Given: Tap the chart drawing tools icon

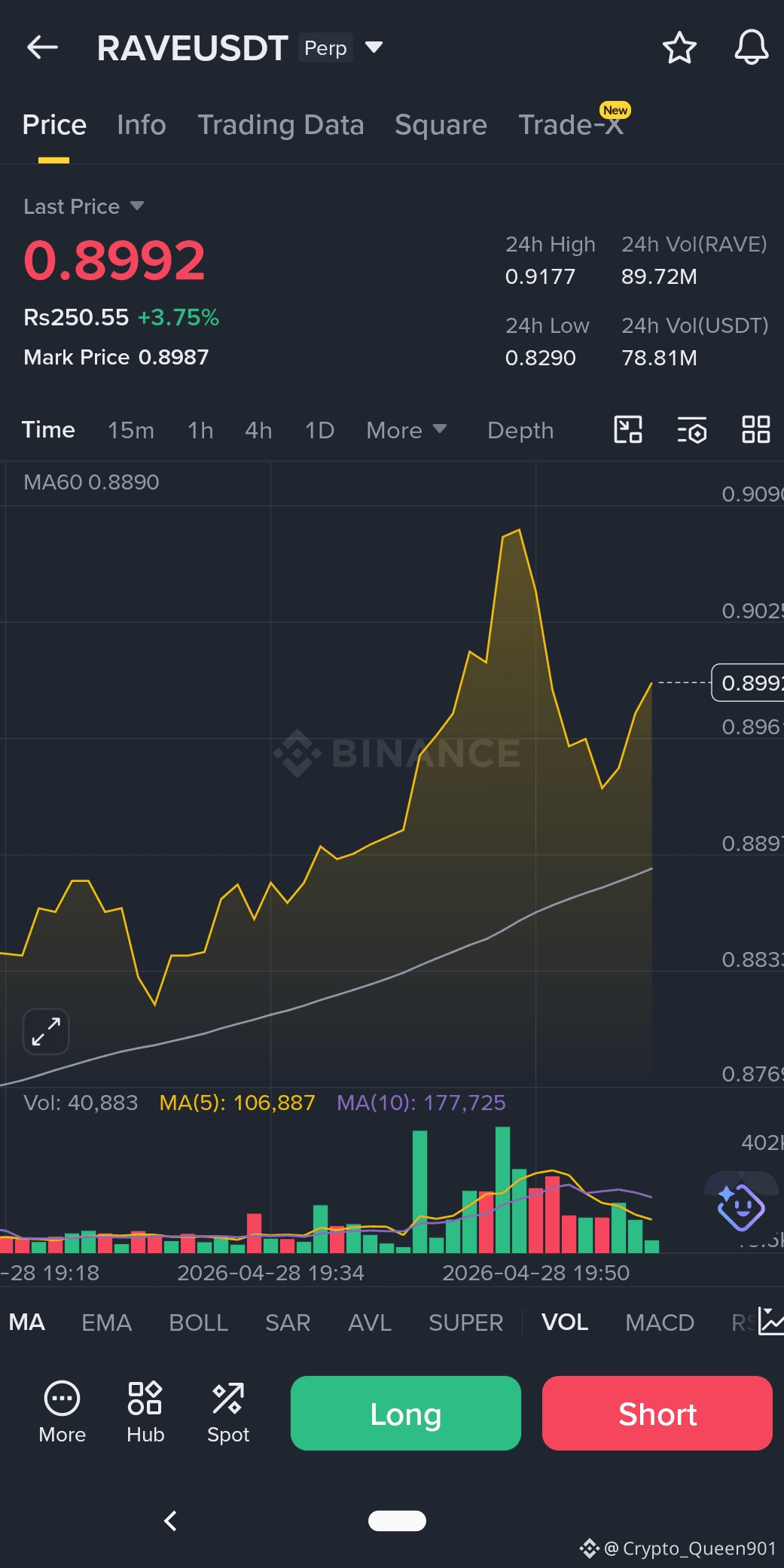Looking at the screenshot, I should click(x=628, y=429).
